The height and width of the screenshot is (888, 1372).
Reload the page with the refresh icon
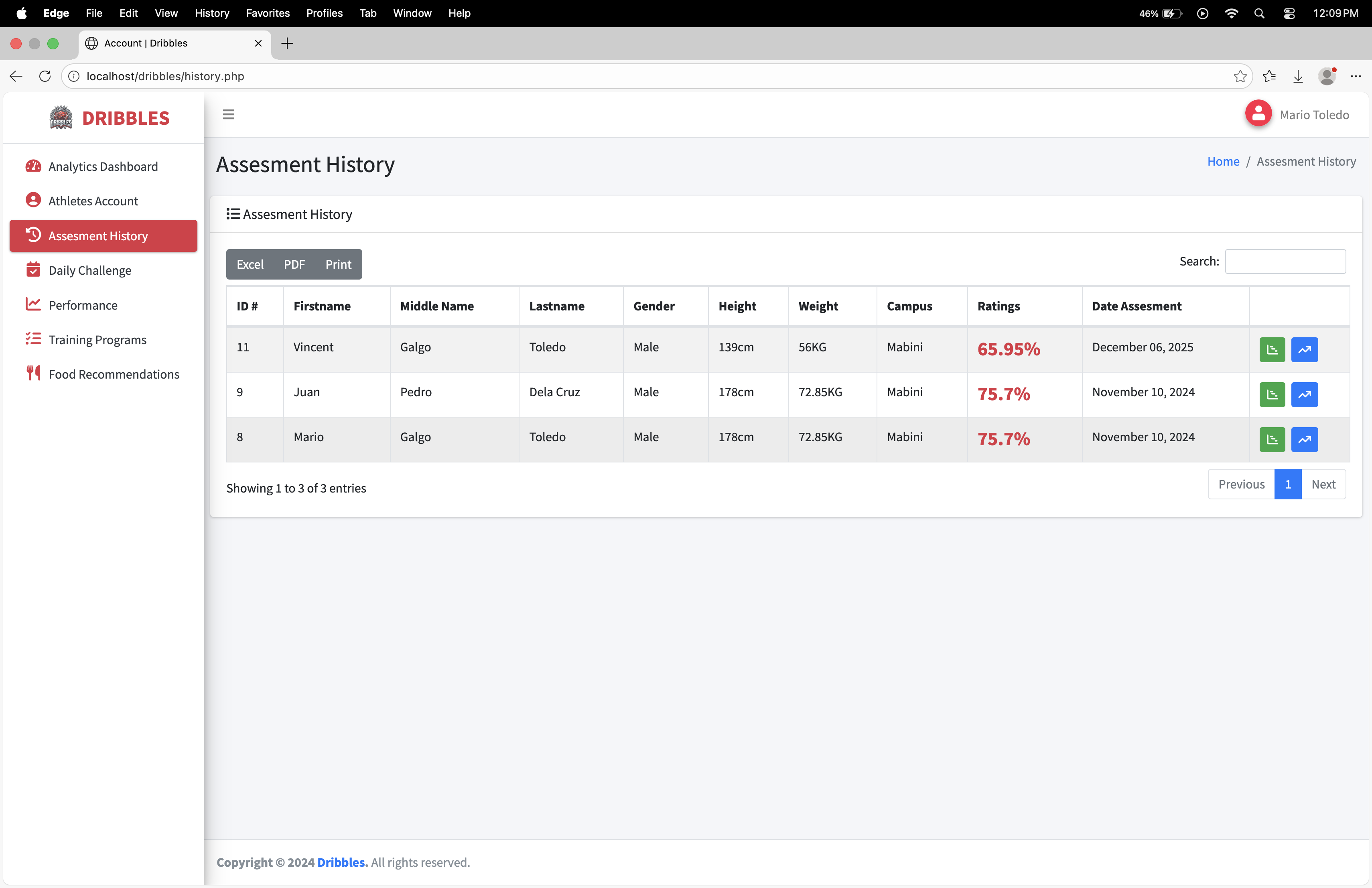(45, 76)
